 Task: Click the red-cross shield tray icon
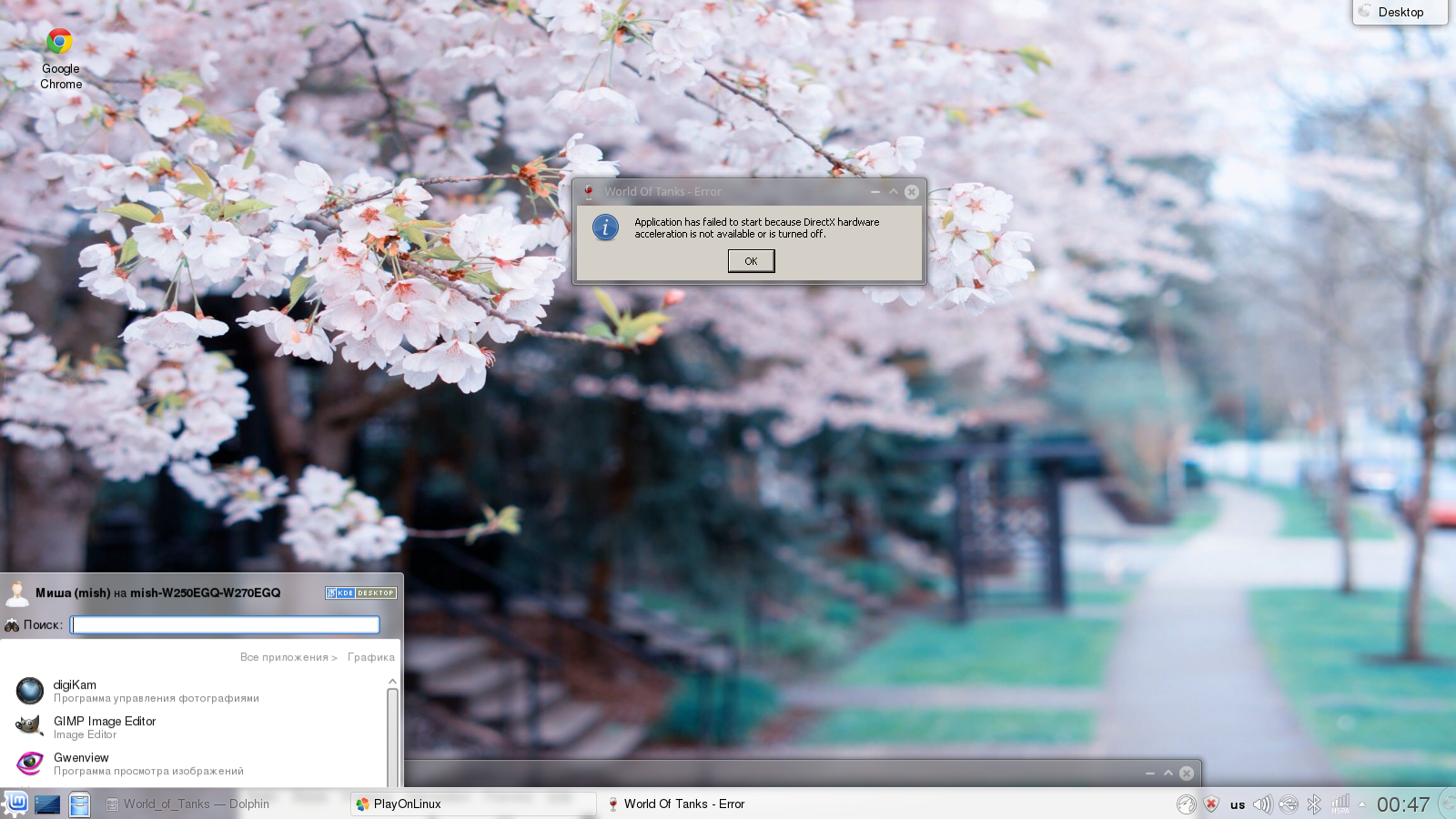point(1211,804)
